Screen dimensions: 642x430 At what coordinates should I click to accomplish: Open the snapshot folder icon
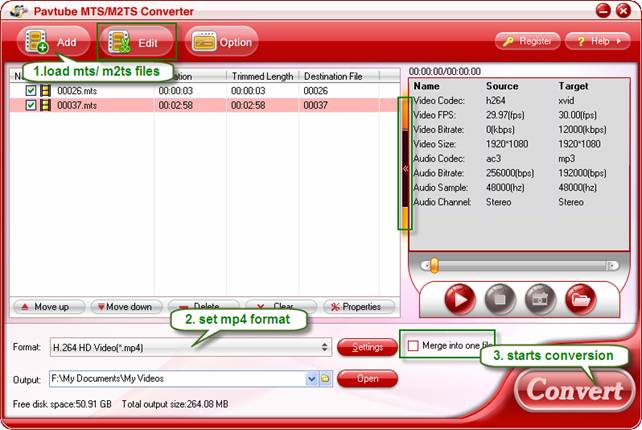tap(580, 299)
